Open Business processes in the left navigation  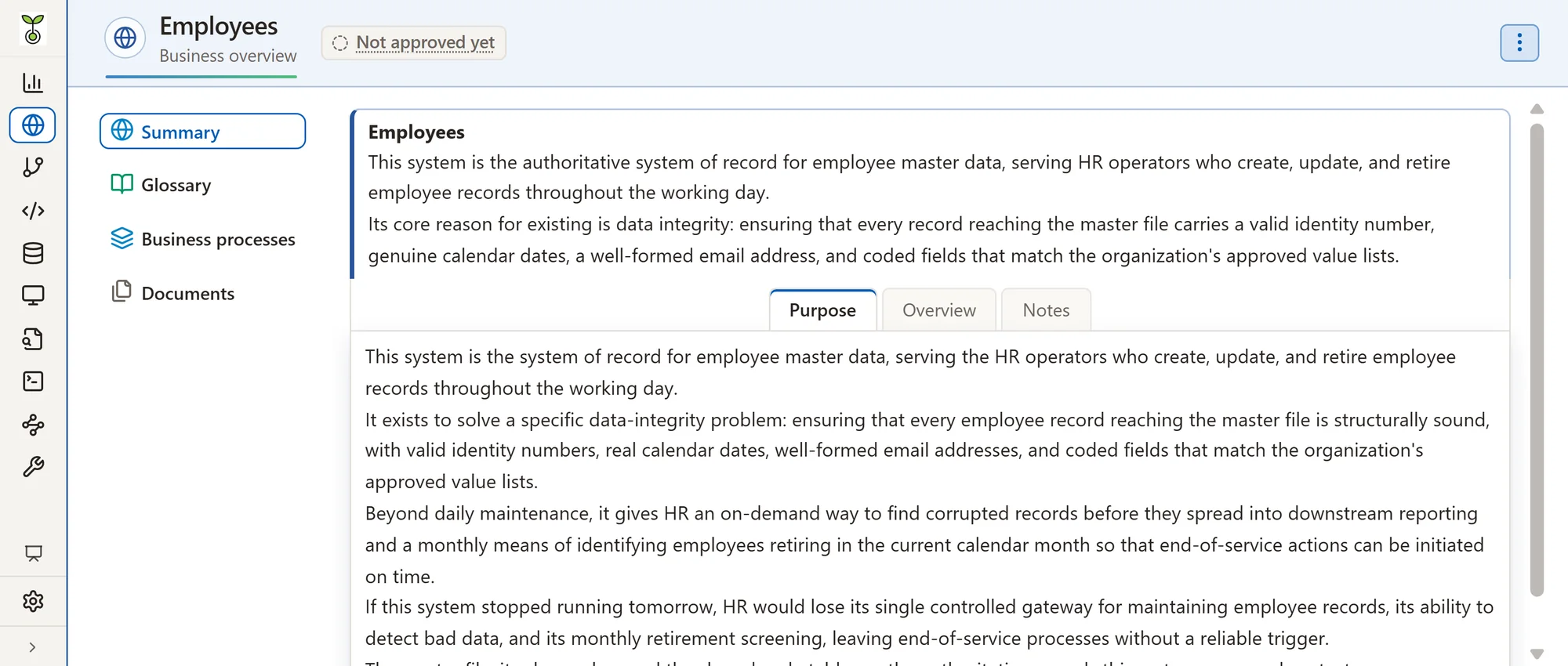pyautogui.click(x=203, y=239)
